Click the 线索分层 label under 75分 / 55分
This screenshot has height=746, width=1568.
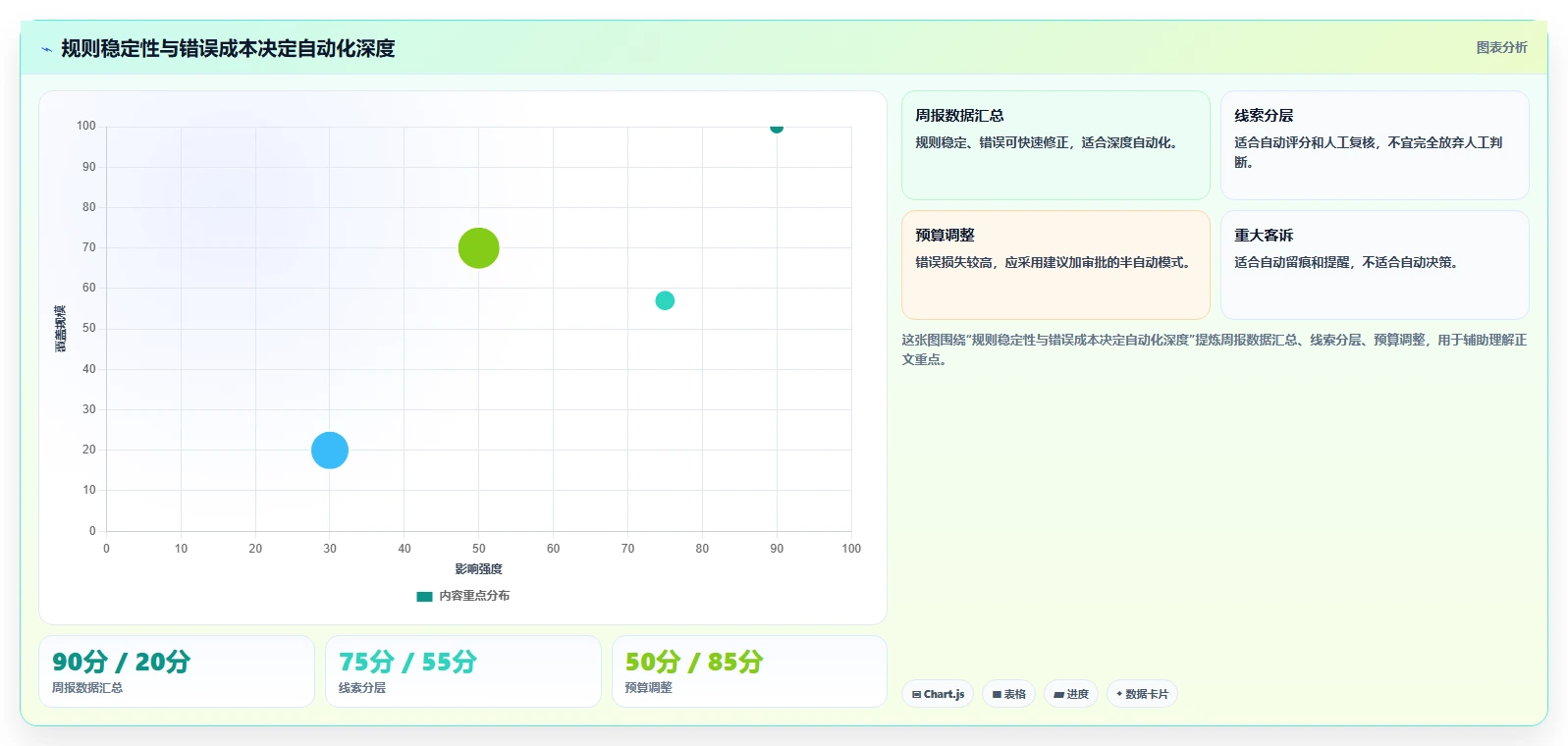click(362, 688)
